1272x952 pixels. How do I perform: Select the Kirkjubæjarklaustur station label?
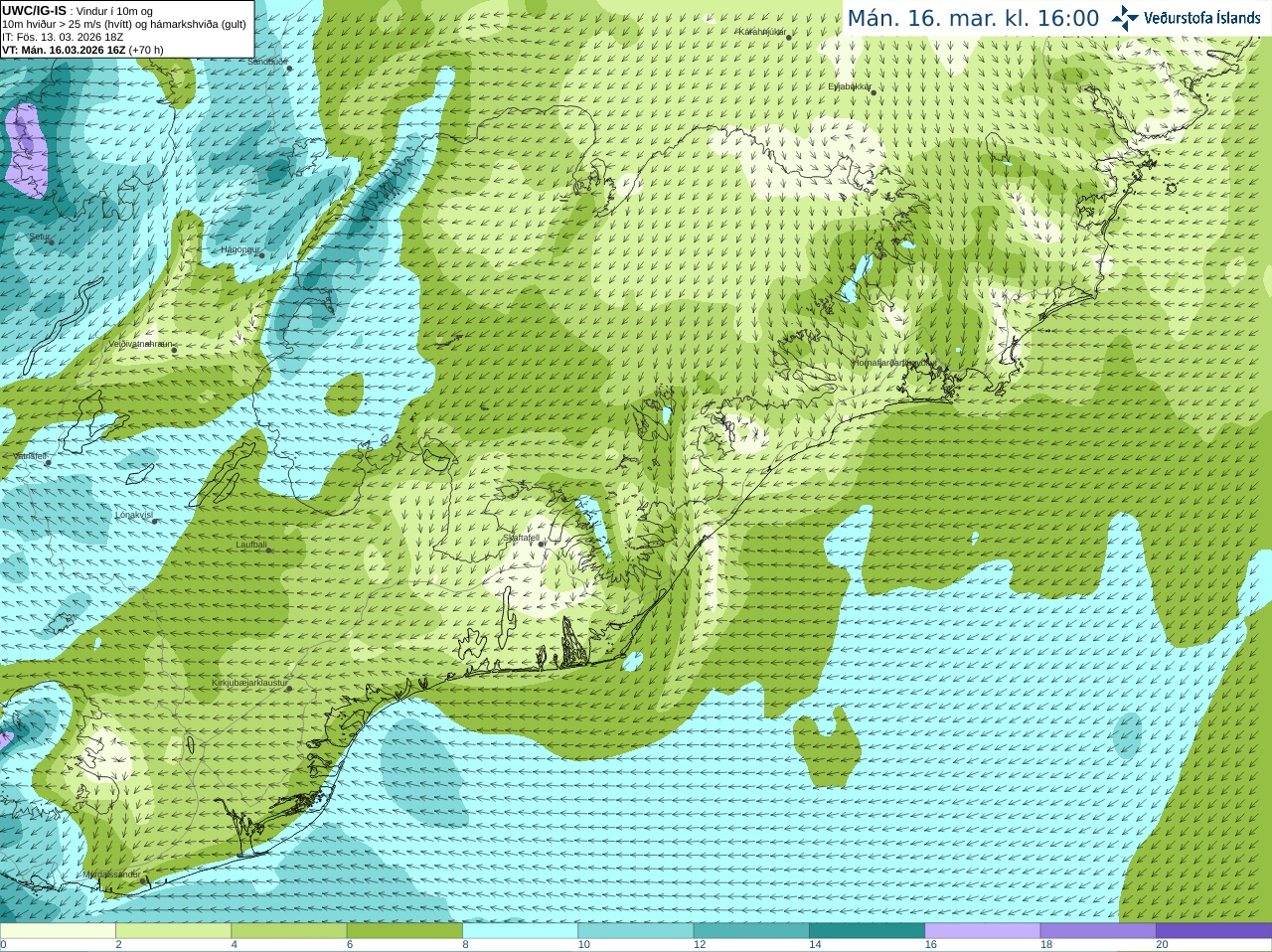pos(249,684)
